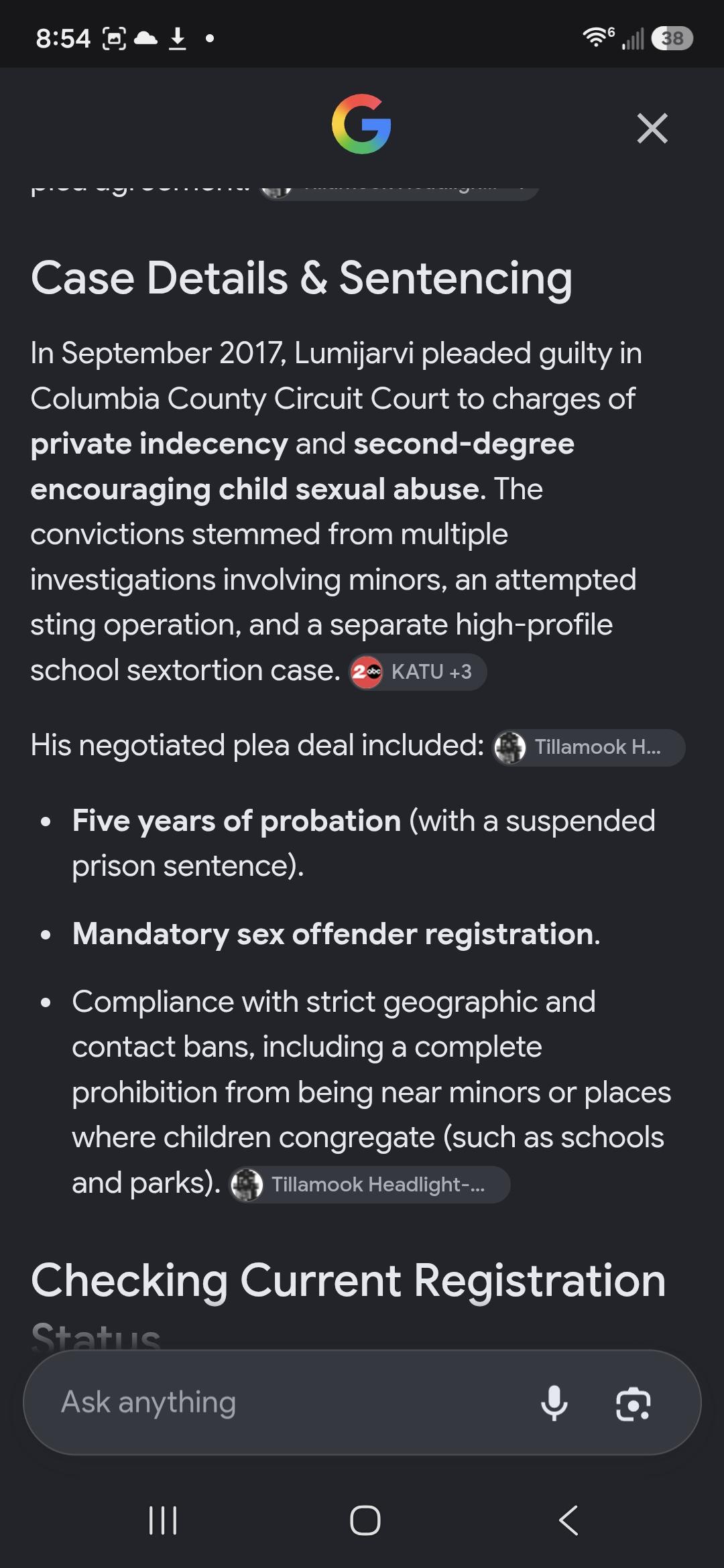Open the KATU +3 sources chip
The image size is (724, 1568).
click(x=418, y=671)
